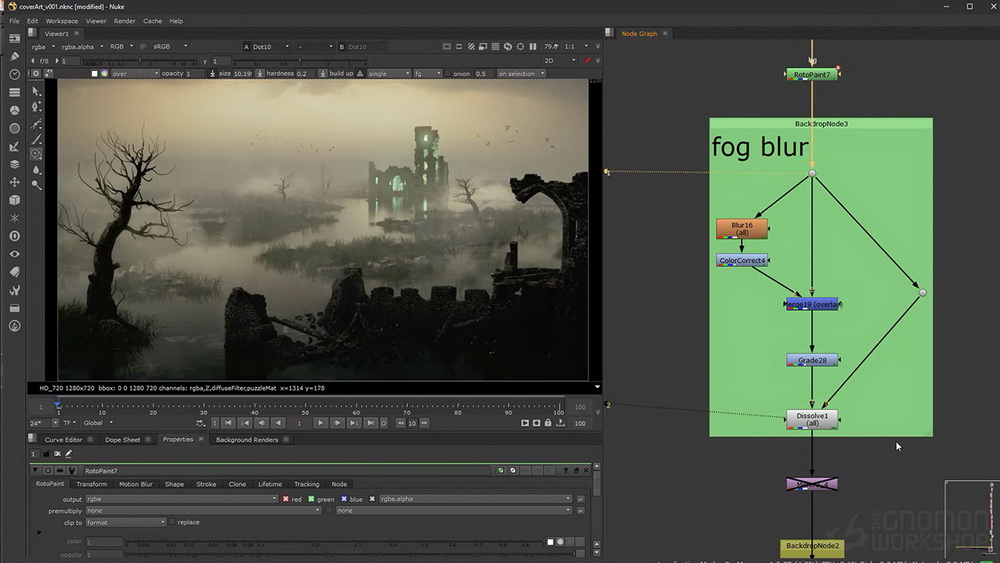
Task: Toggle the red channel checkbox
Action: coord(286,499)
